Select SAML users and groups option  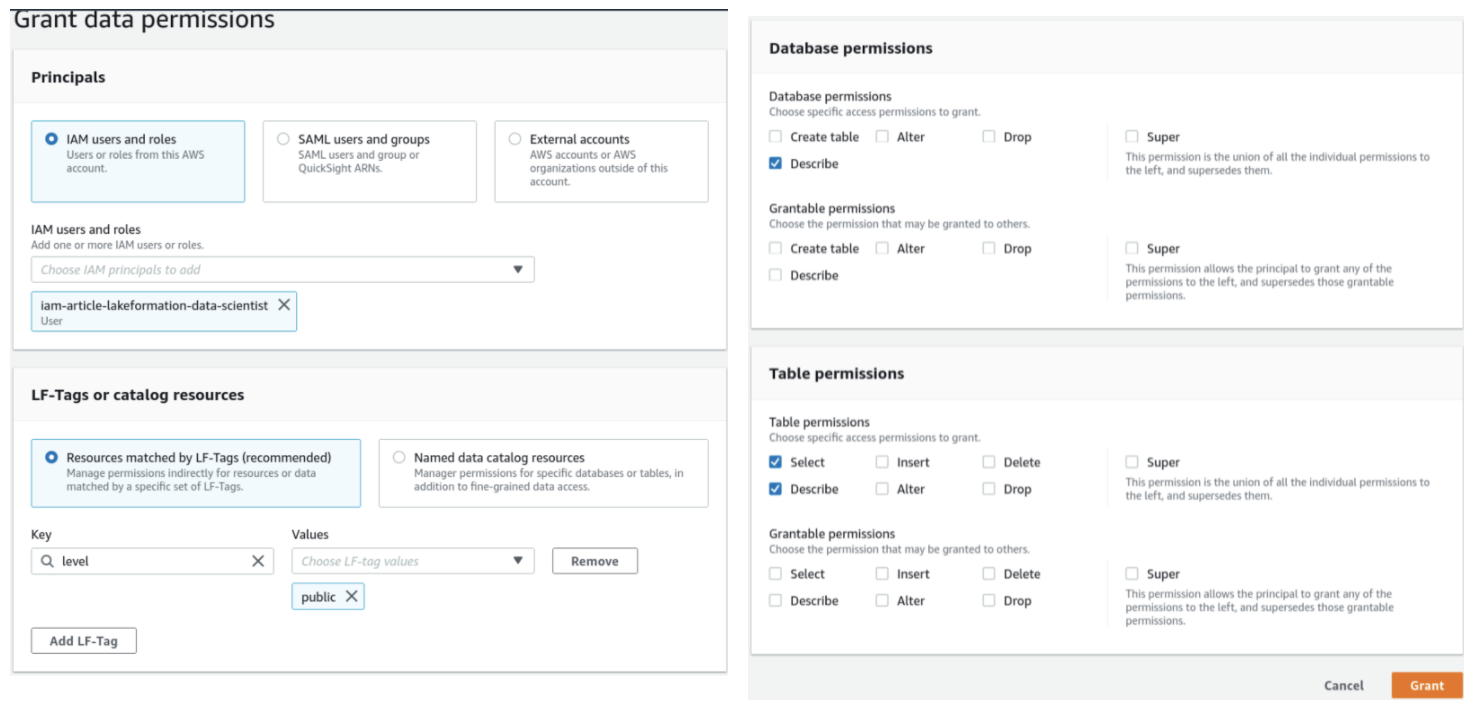click(x=369, y=162)
